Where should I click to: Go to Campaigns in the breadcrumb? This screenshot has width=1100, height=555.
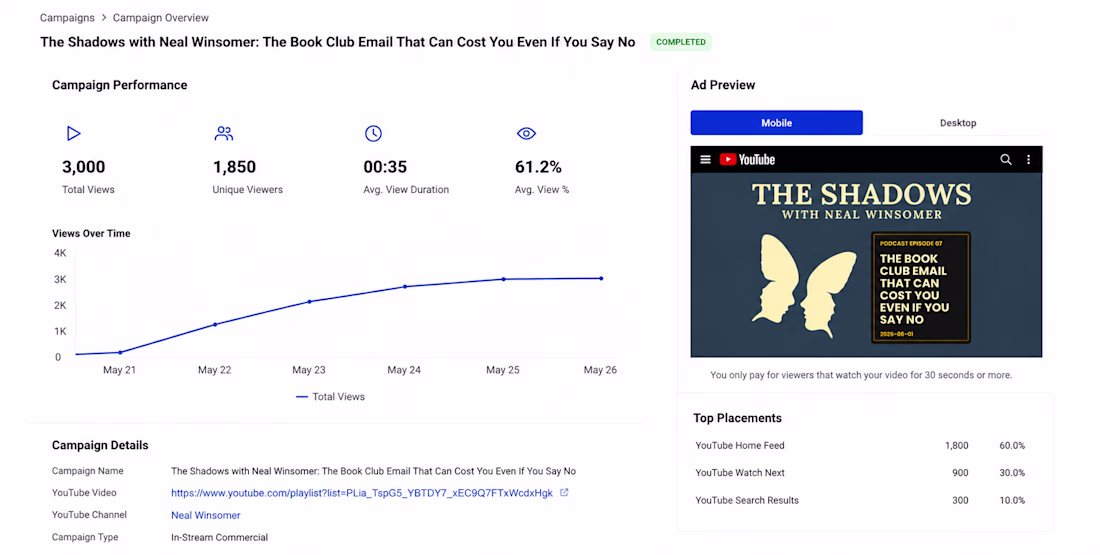[x=67, y=18]
